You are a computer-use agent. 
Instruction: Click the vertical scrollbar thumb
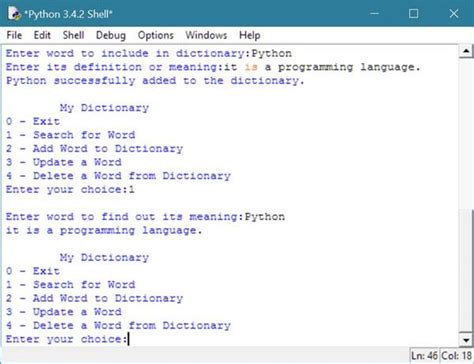(x=466, y=270)
